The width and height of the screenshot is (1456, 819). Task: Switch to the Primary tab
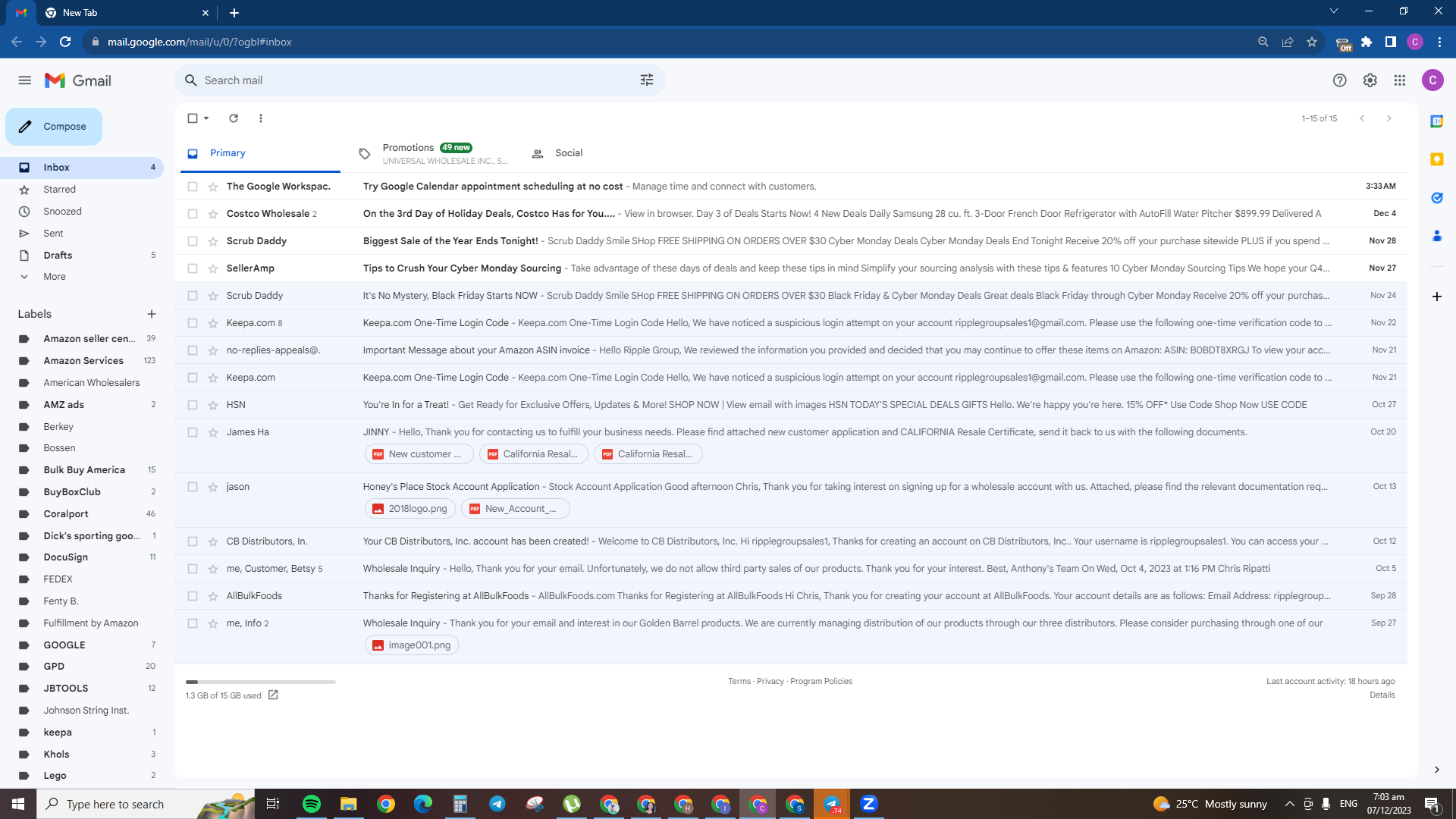(261, 153)
